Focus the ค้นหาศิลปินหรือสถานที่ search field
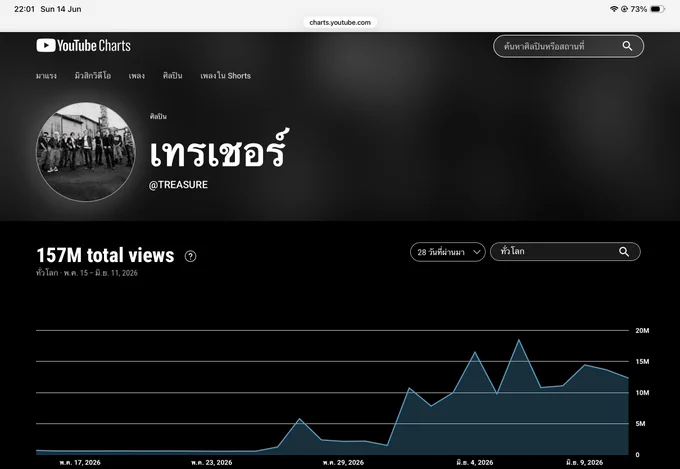Image resolution: width=680 pixels, height=469 pixels. point(568,46)
